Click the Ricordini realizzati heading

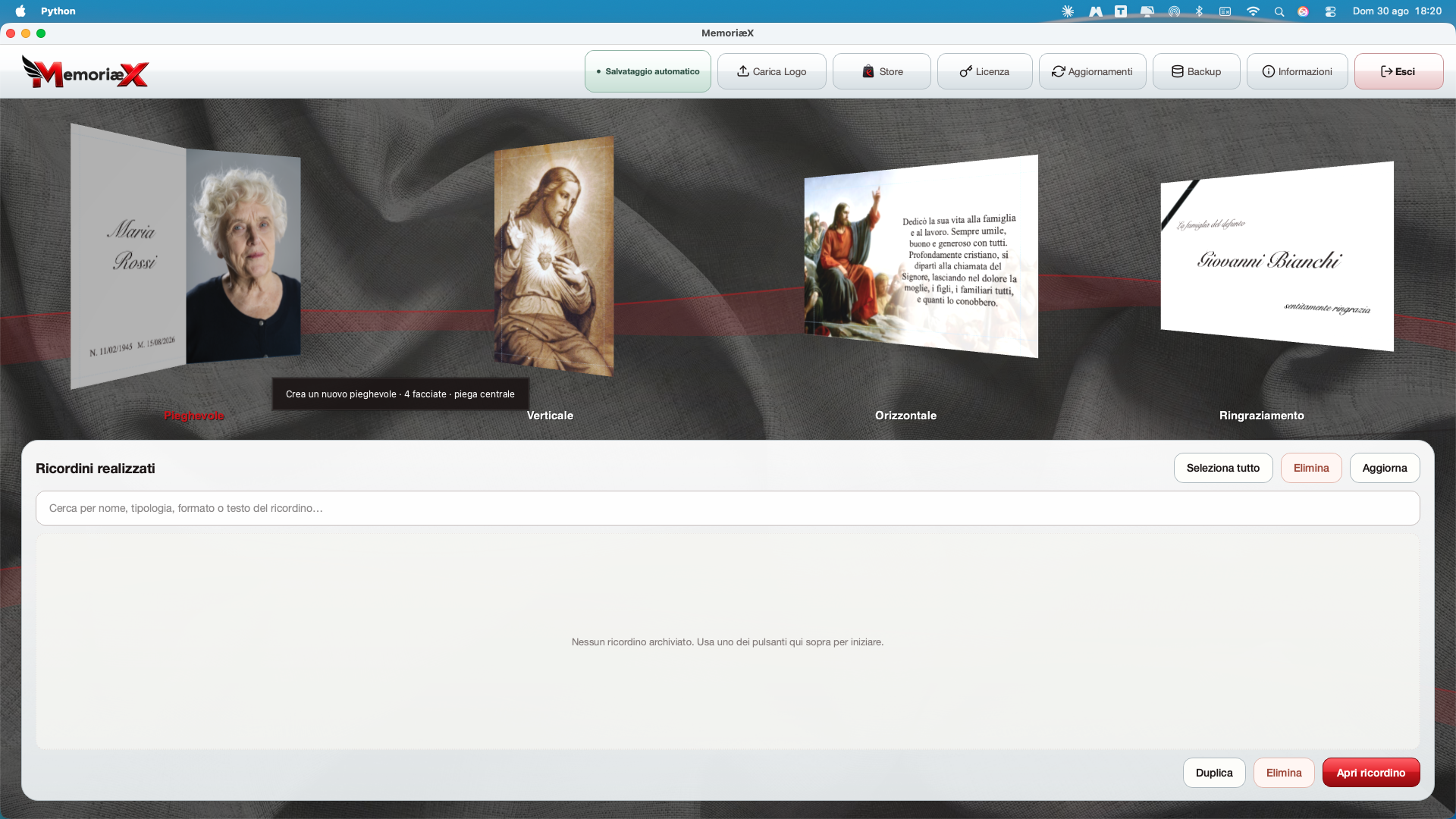click(96, 469)
